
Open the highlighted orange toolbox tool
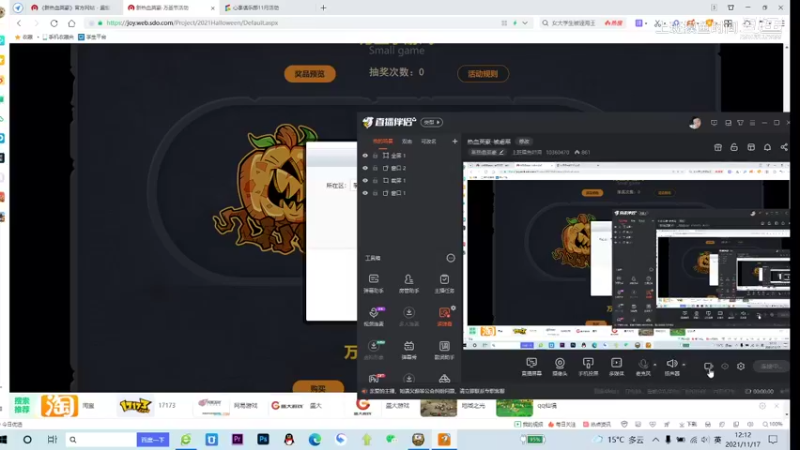[x=444, y=316]
